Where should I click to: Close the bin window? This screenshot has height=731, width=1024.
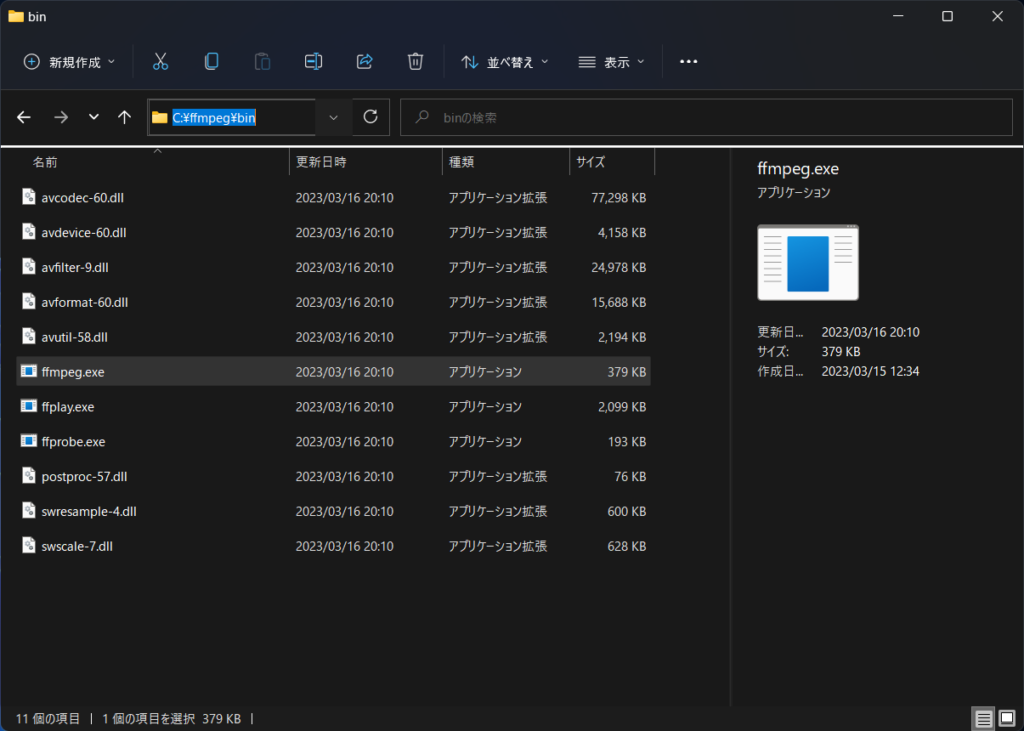[997, 16]
